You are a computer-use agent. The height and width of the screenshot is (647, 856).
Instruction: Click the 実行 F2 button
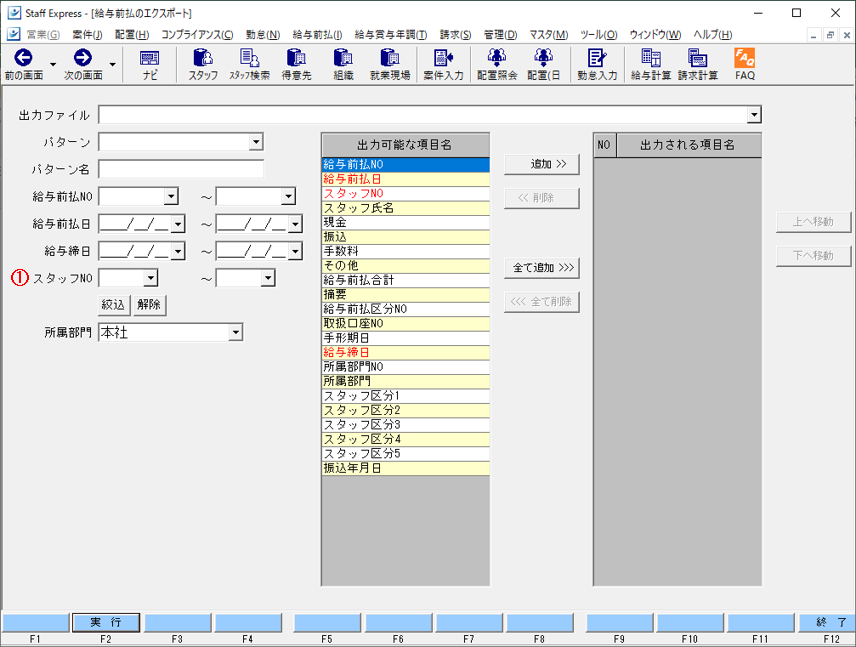pos(106,622)
